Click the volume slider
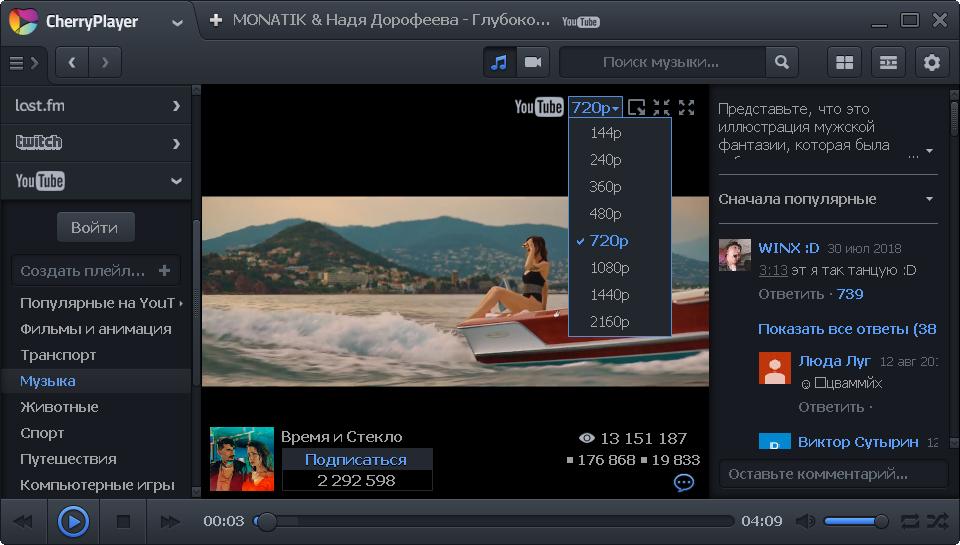The width and height of the screenshot is (960, 545). click(x=856, y=522)
